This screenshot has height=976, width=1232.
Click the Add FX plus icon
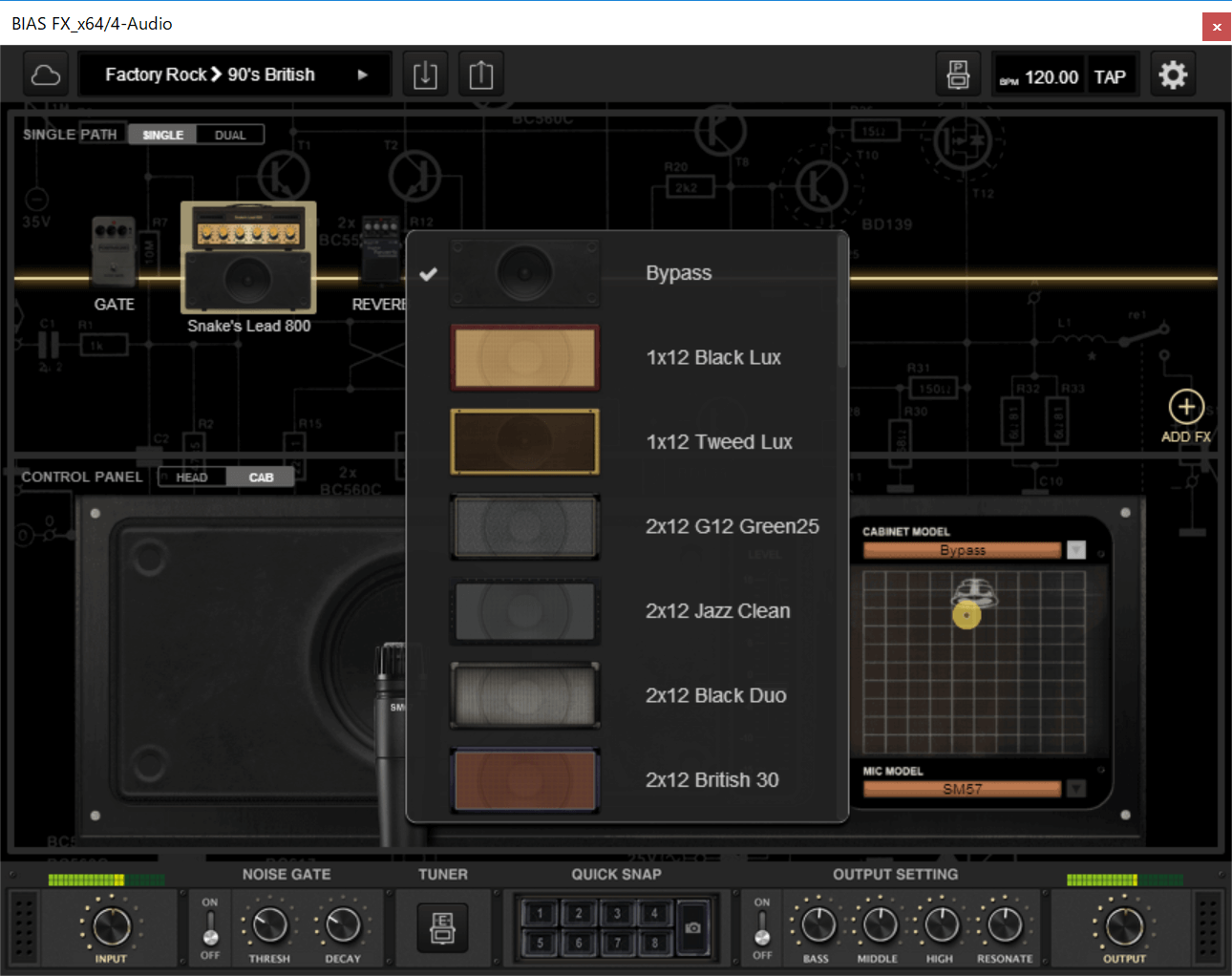(1186, 408)
